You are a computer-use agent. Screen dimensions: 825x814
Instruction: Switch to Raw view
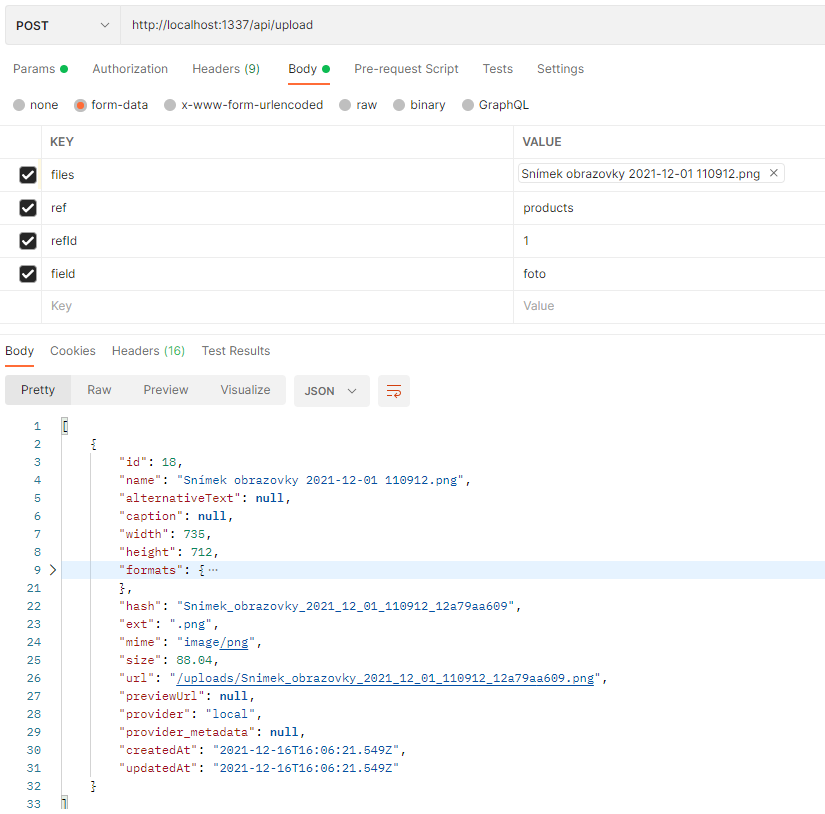tap(99, 390)
